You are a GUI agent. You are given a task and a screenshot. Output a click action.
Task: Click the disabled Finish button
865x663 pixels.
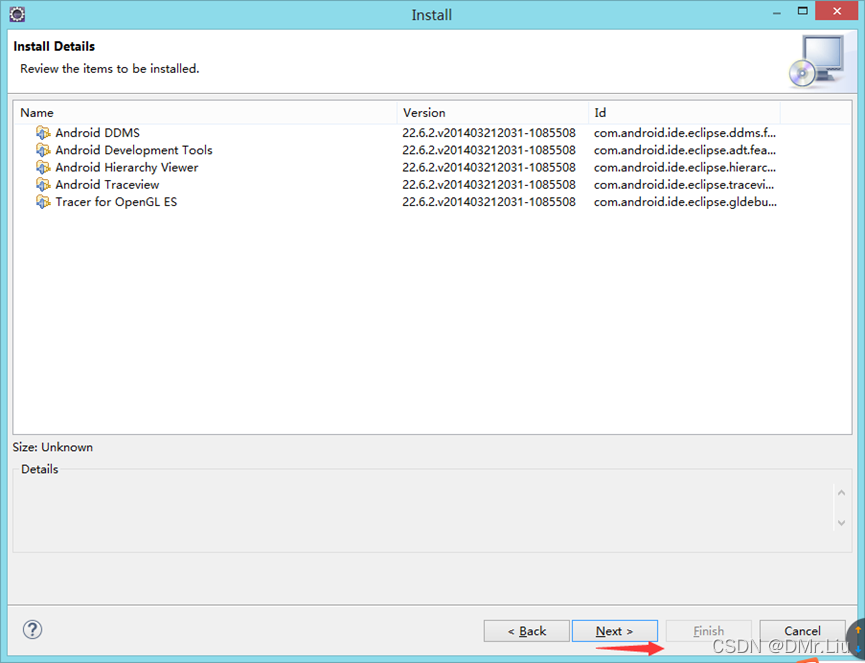coord(708,631)
